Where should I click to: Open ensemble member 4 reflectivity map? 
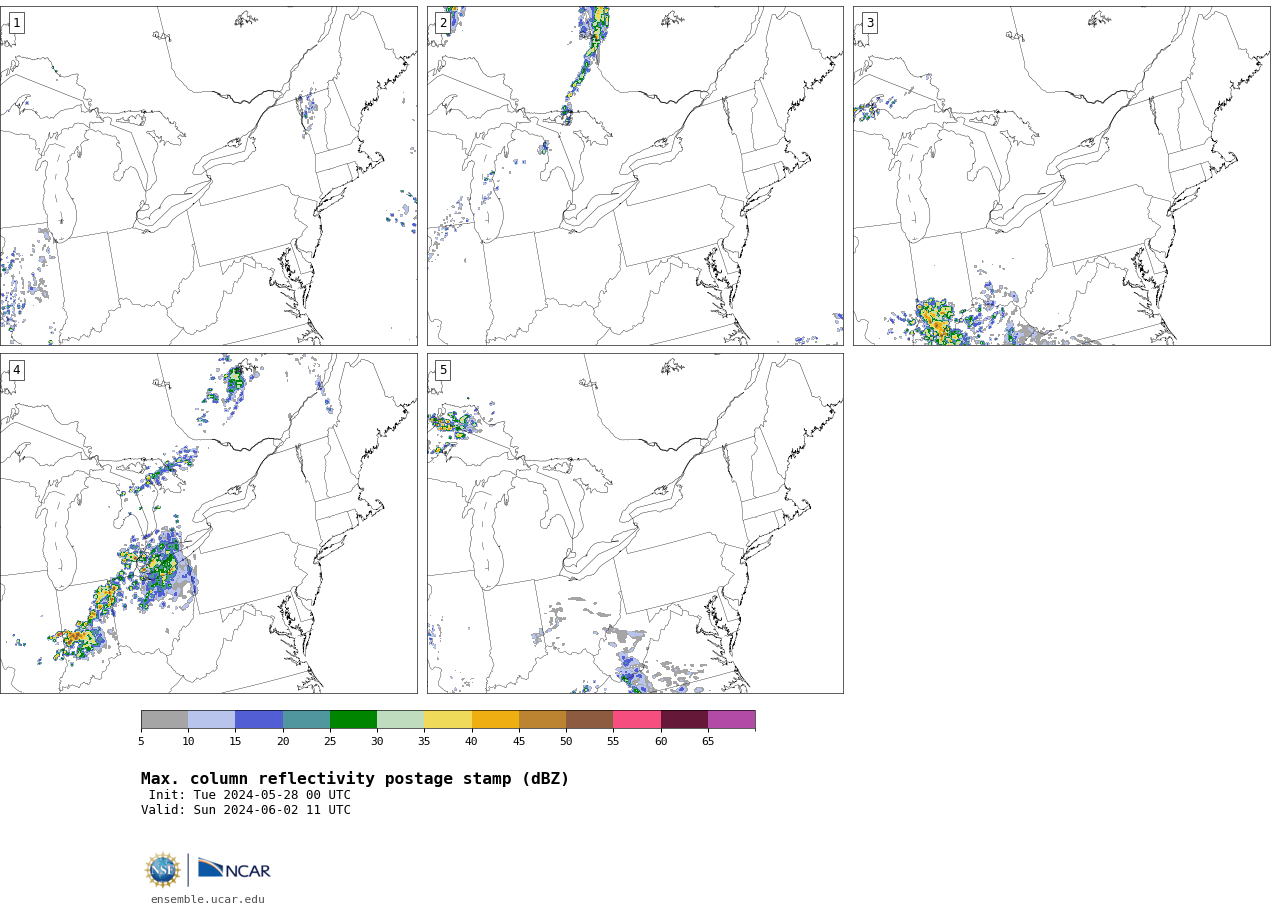click(x=208, y=523)
